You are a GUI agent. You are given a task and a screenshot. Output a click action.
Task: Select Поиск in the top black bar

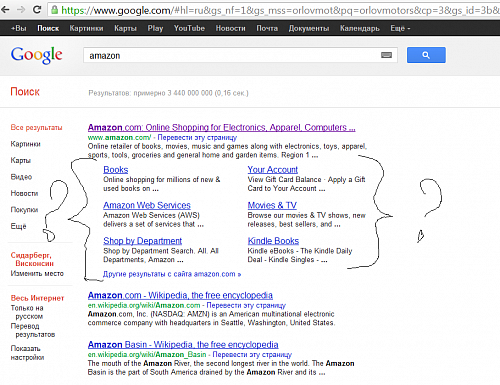48,28
